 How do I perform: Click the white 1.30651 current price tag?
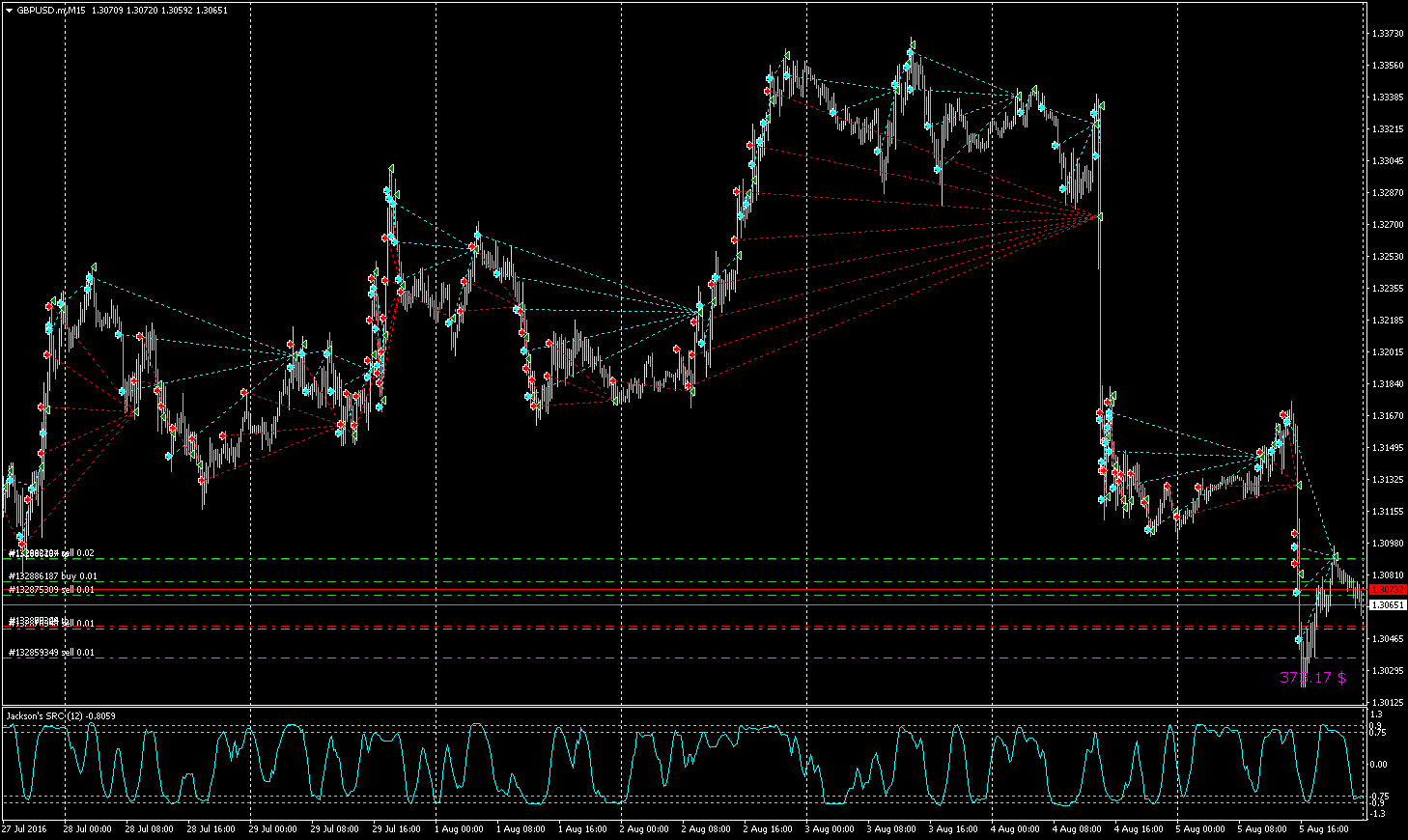[x=1388, y=604]
